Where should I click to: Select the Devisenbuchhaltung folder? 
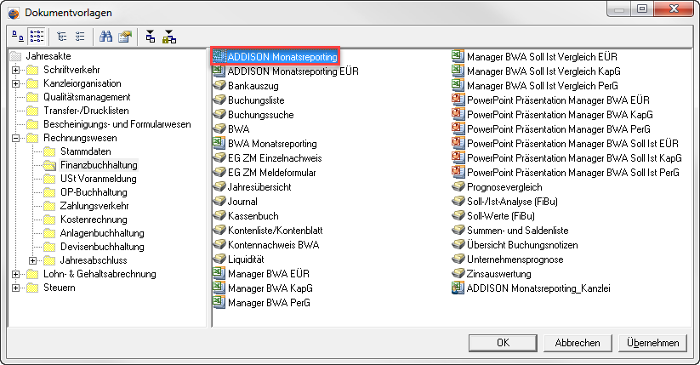[x=102, y=247]
